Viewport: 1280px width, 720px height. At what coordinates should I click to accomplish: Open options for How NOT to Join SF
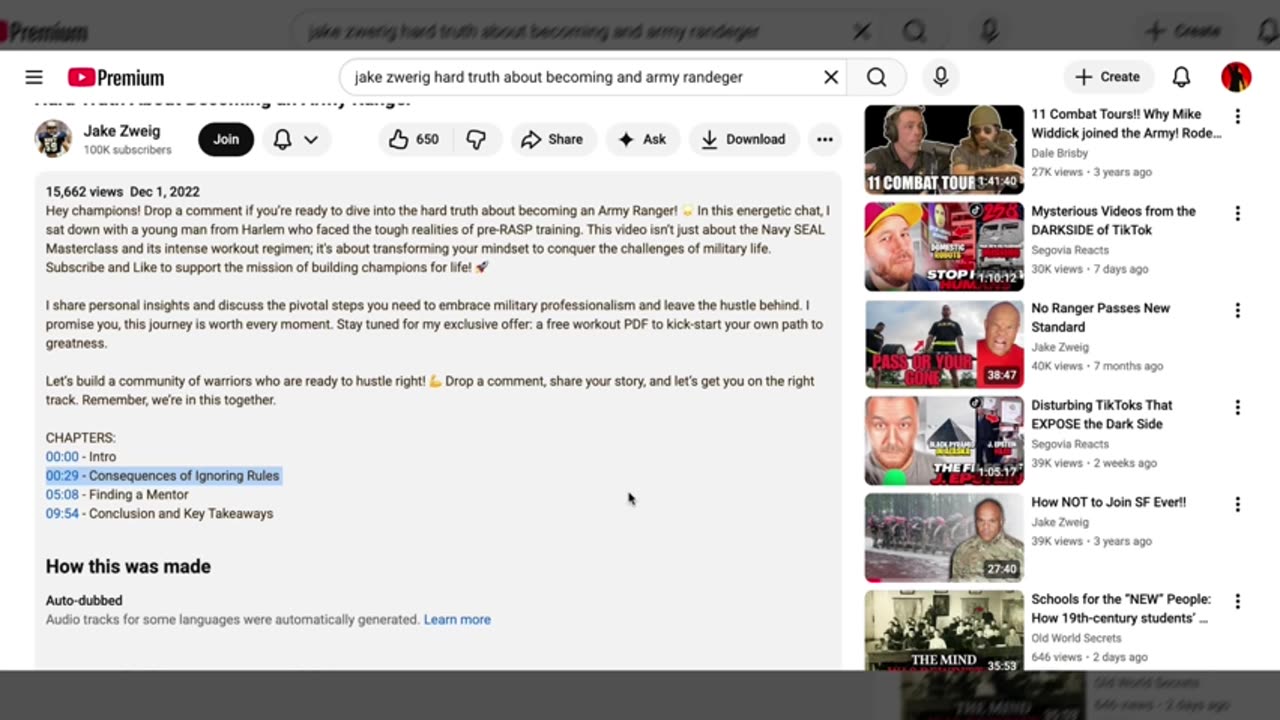coord(1237,504)
